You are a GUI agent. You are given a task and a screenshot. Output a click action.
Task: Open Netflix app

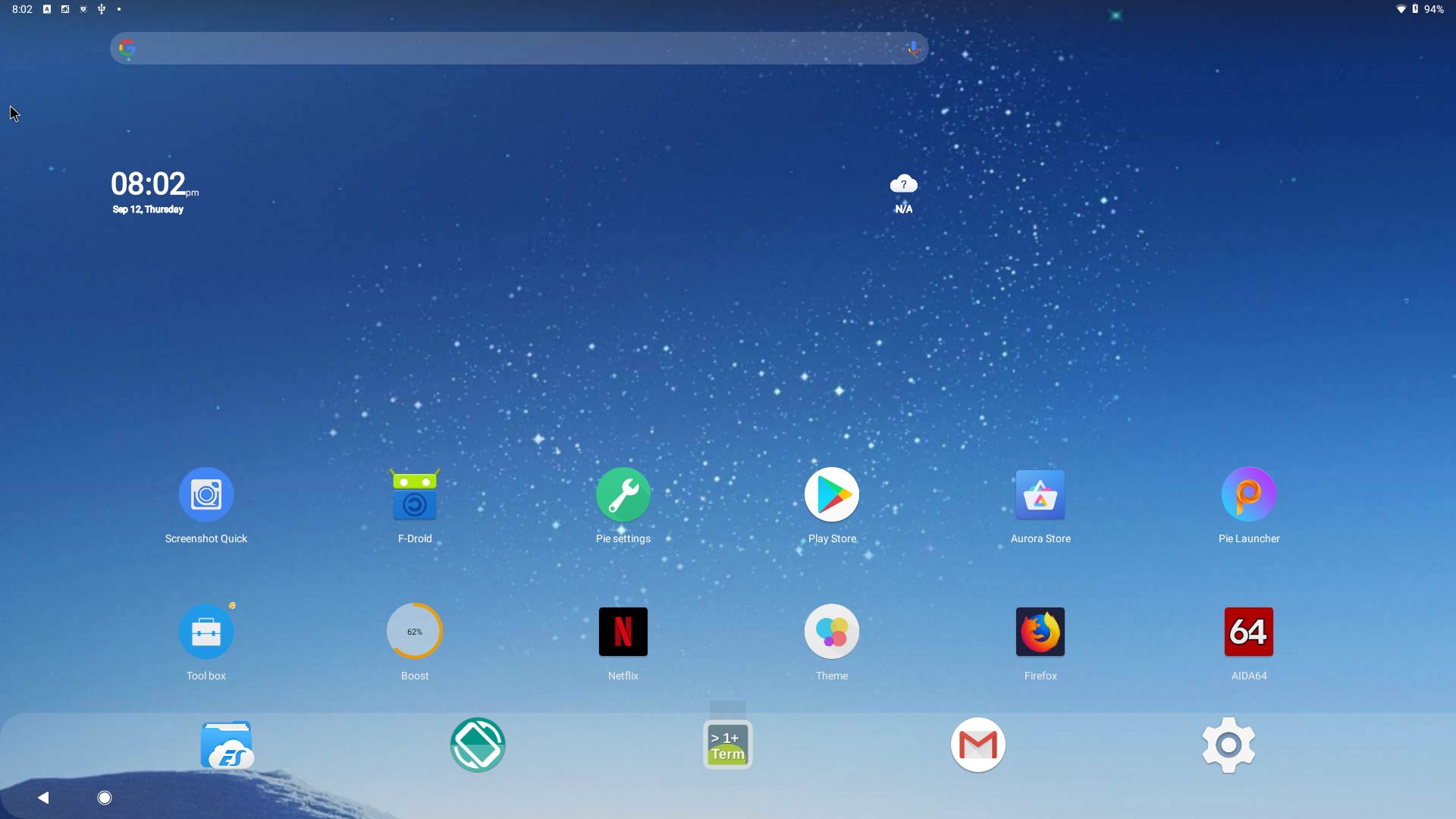(623, 631)
